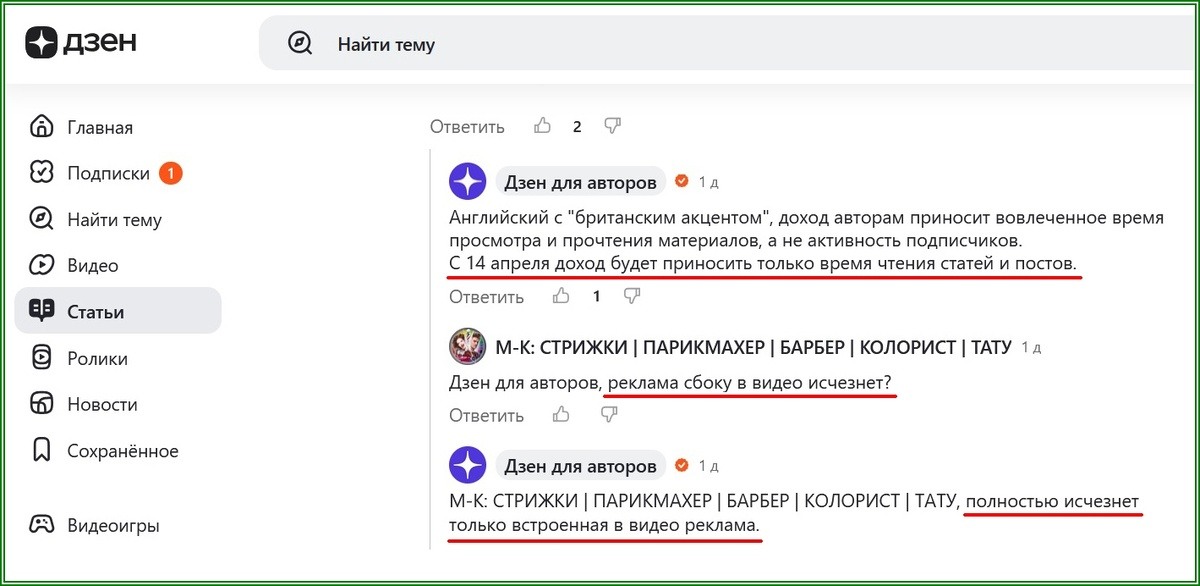
Task: Like the comment about 14 апреля income
Action: point(562,296)
